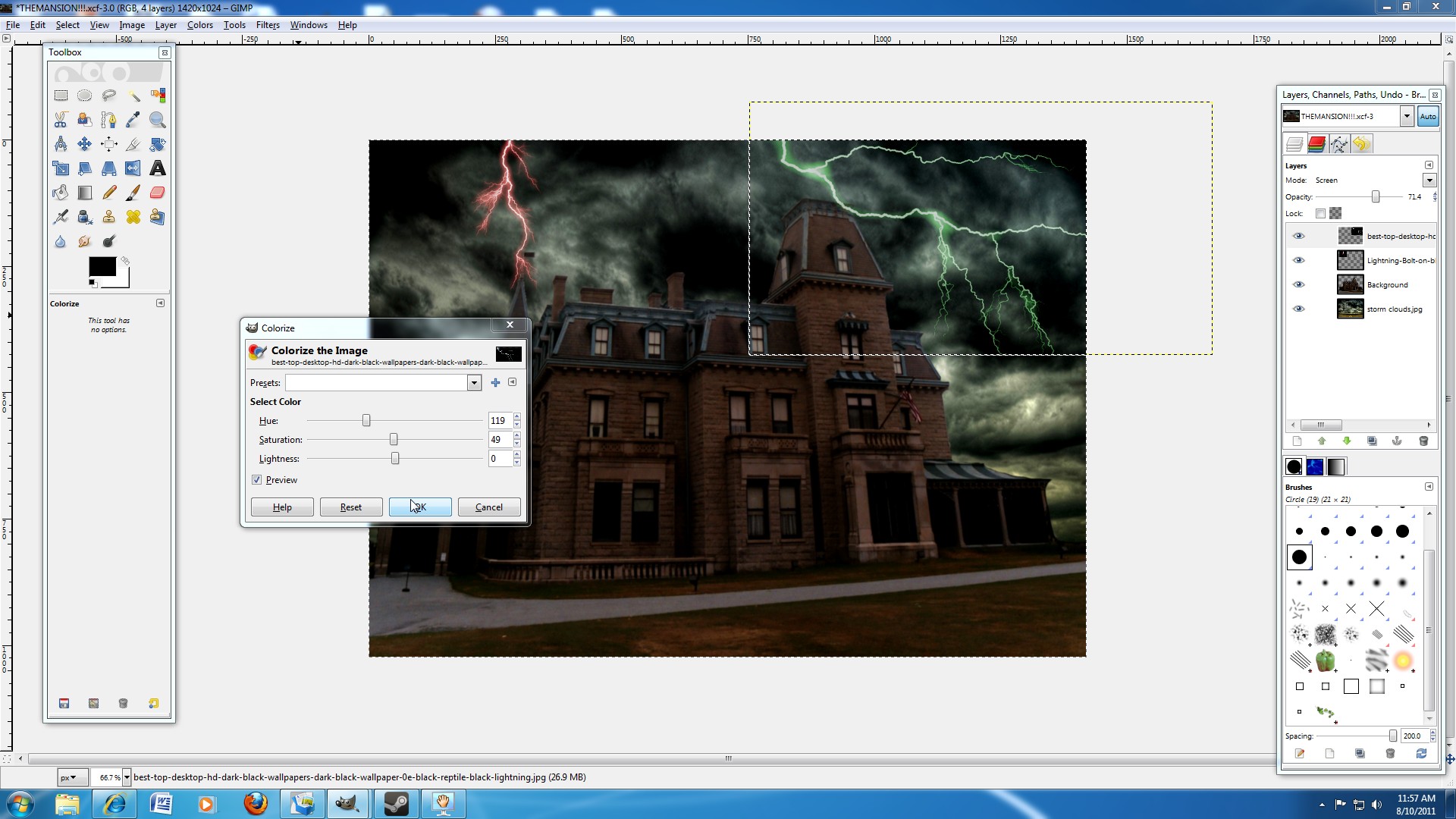Select the Heal bandage tool
1456x819 pixels.
pyautogui.click(x=133, y=217)
